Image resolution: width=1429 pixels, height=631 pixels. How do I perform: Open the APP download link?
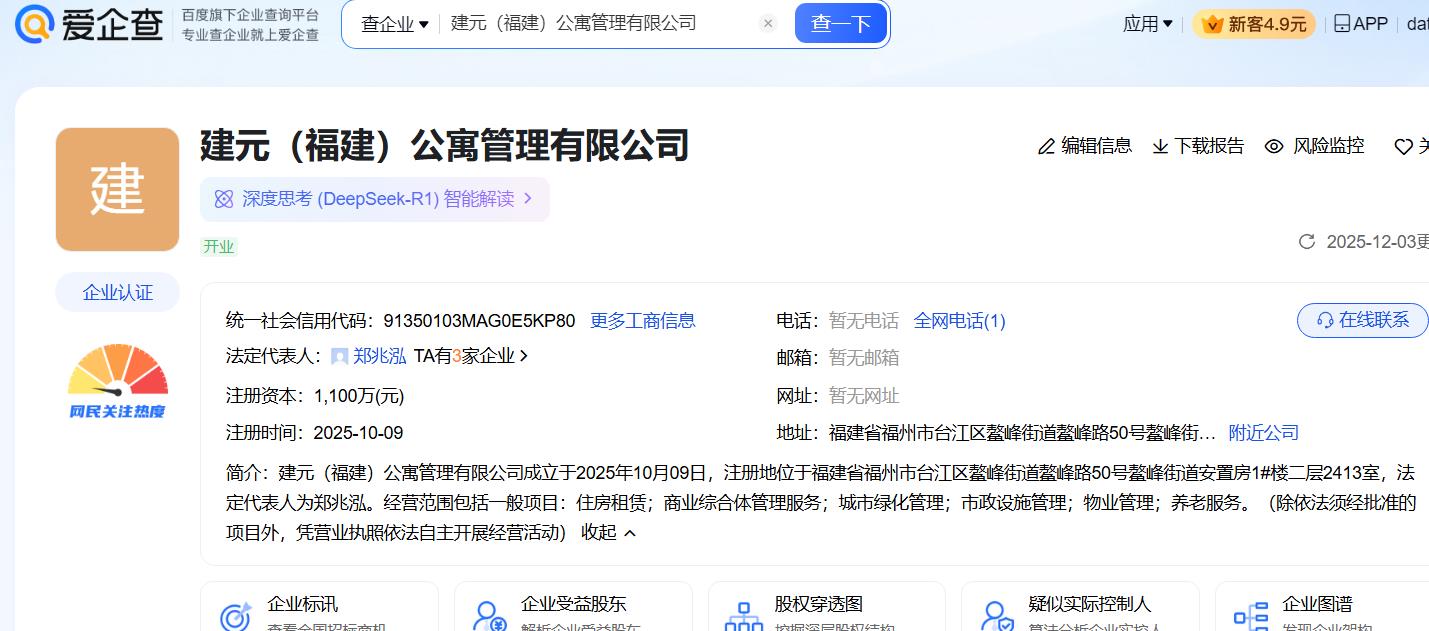coord(1361,24)
